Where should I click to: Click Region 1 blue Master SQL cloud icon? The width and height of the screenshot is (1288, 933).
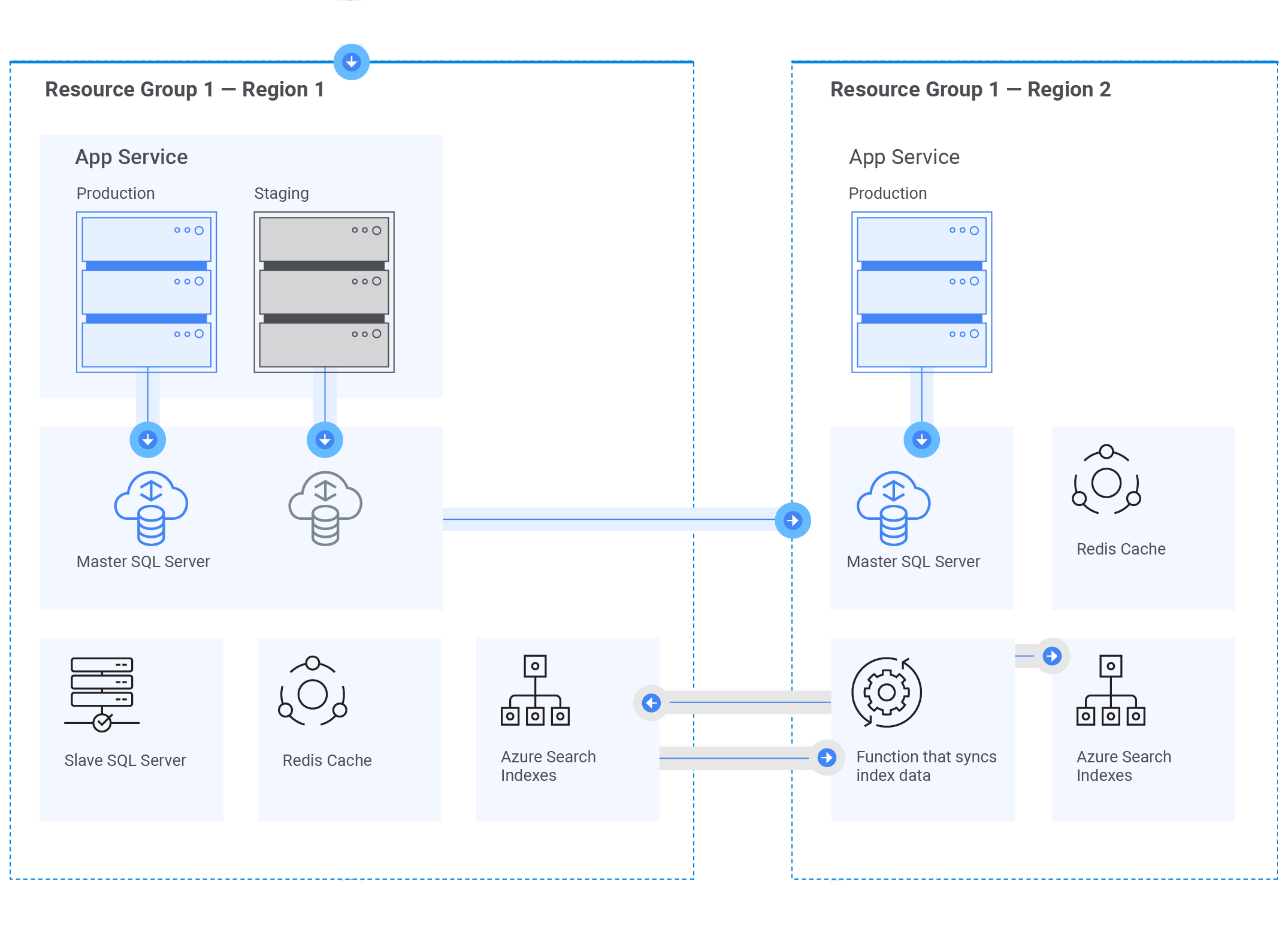coord(151,508)
